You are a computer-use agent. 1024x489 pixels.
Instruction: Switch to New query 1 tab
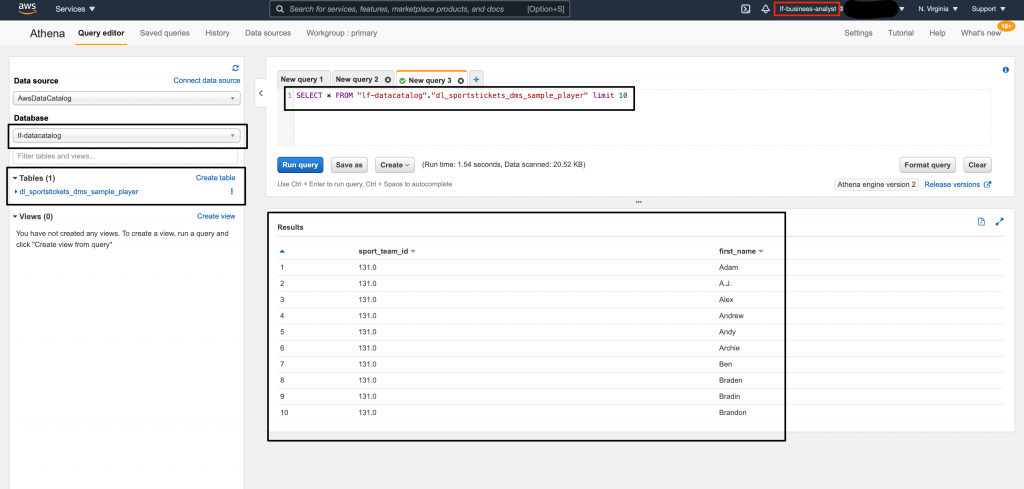(x=304, y=80)
